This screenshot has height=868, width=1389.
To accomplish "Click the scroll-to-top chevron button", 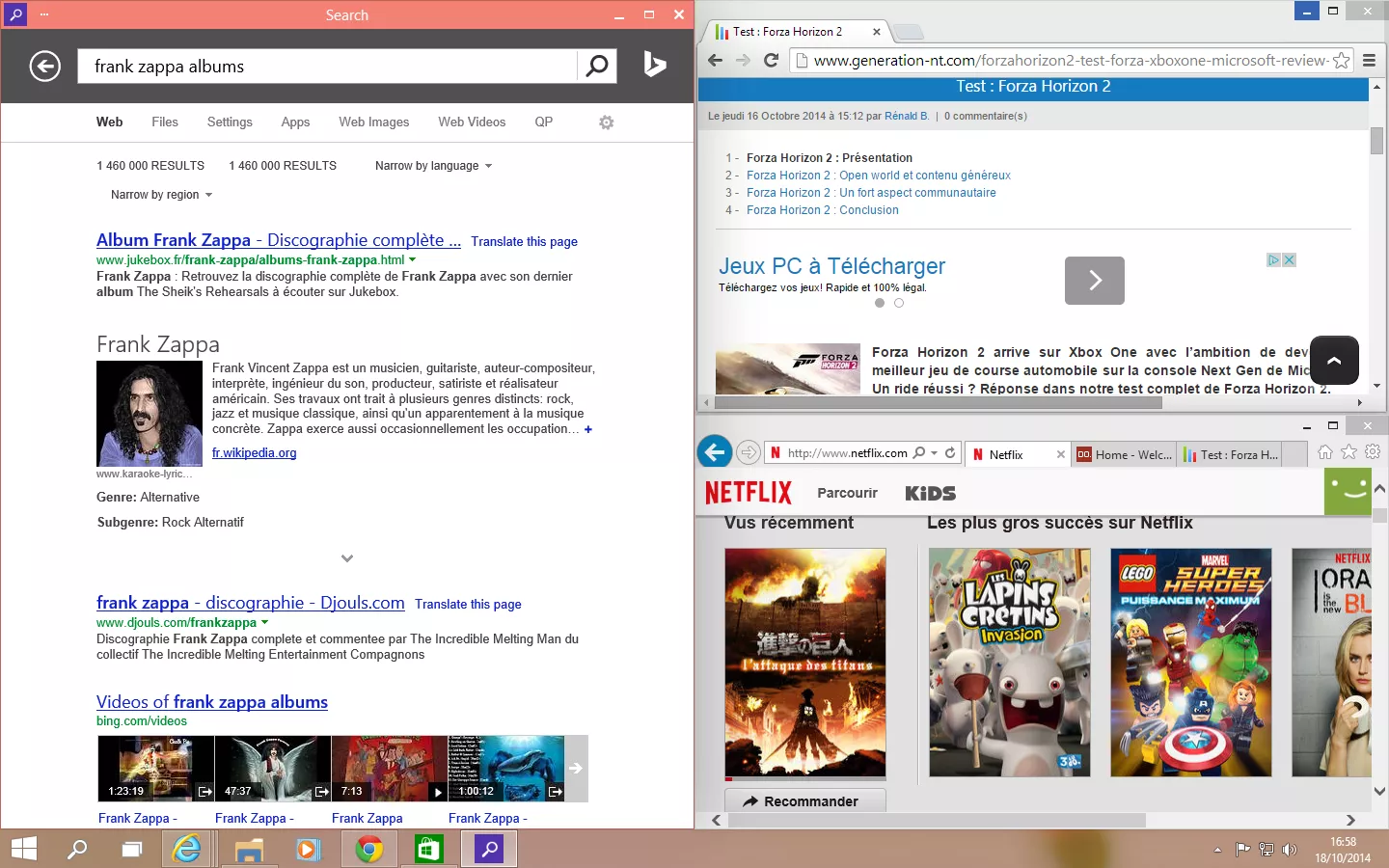I will click(x=1334, y=361).
